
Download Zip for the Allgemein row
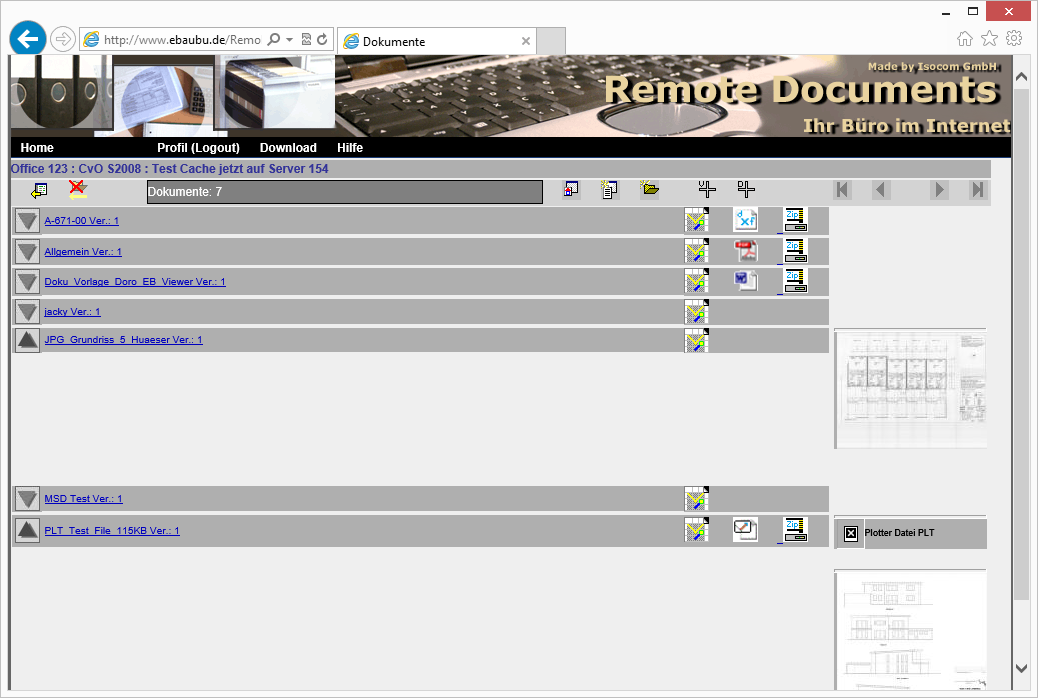(x=795, y=252)
